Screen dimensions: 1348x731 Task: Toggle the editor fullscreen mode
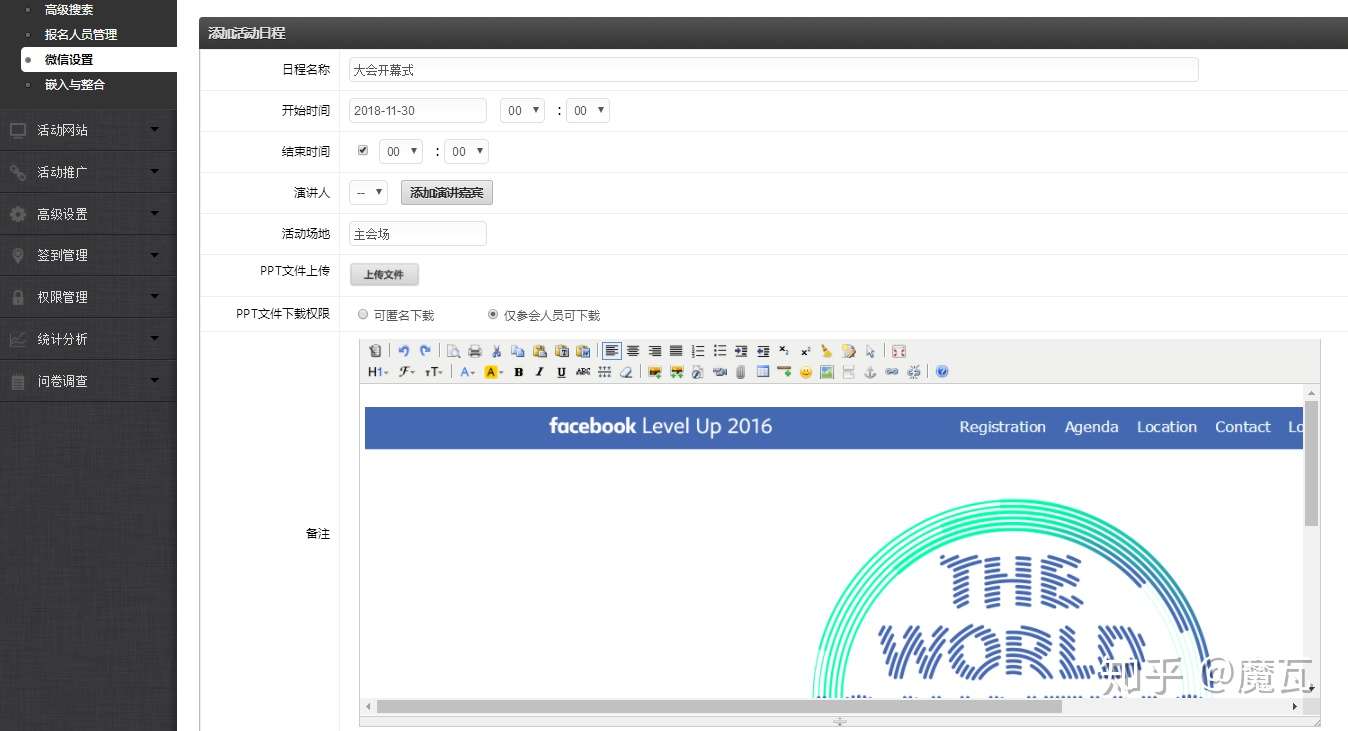tap(898, 351)
